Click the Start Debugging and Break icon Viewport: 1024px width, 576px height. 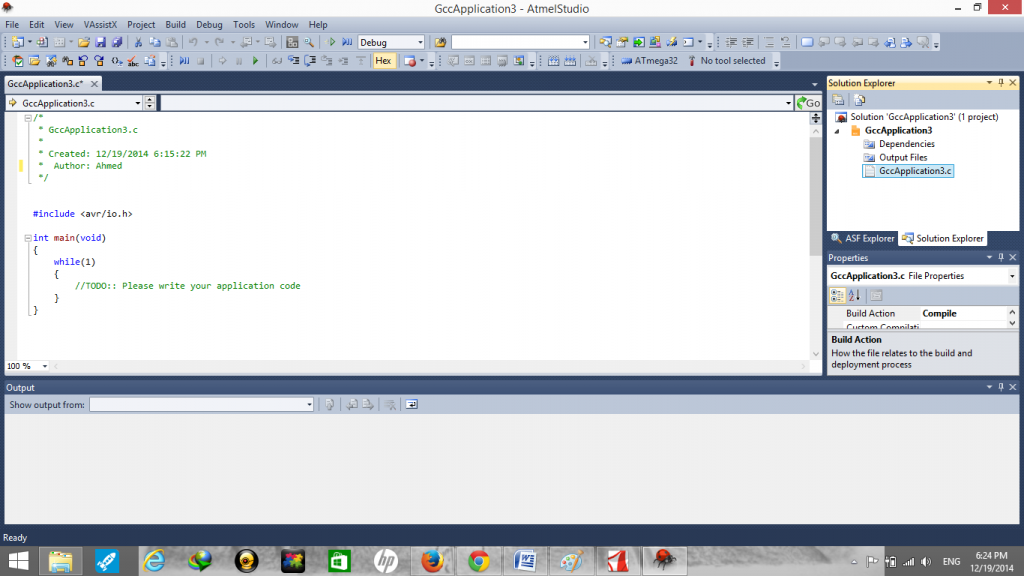347,42
